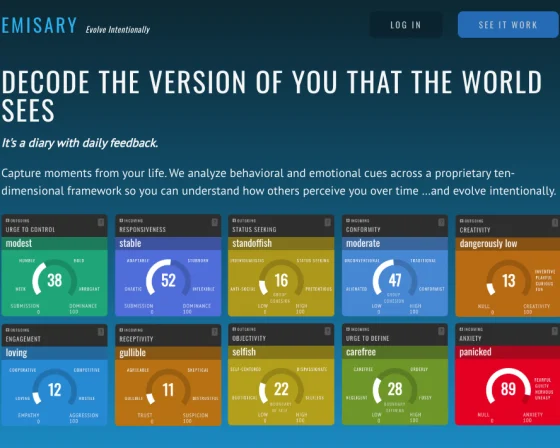The width and height of the screenshot is (560, 448).
Task: Open the info icon on Receptivity card
Action: point(215,332)
